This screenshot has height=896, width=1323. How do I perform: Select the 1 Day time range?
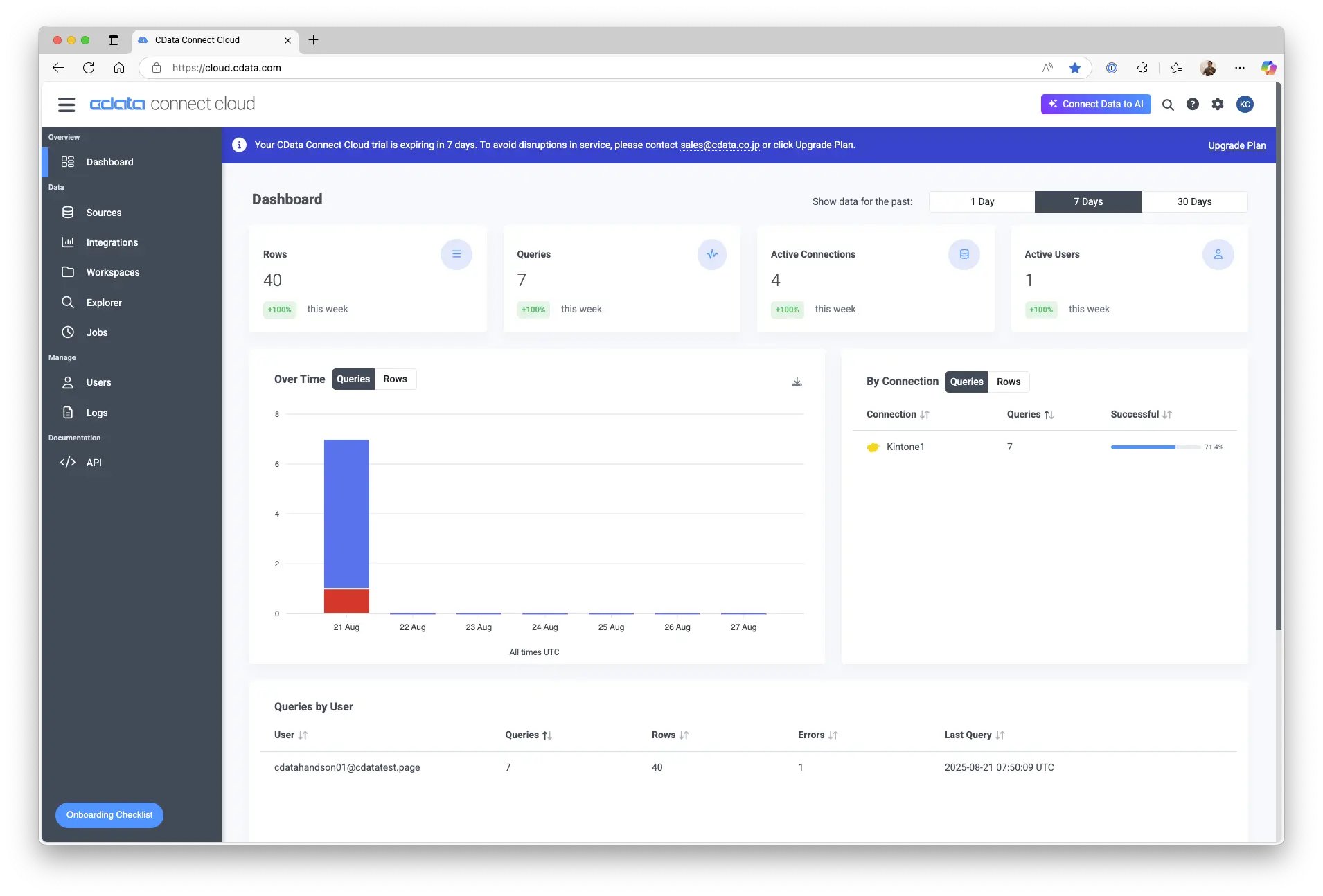point(982,201)
